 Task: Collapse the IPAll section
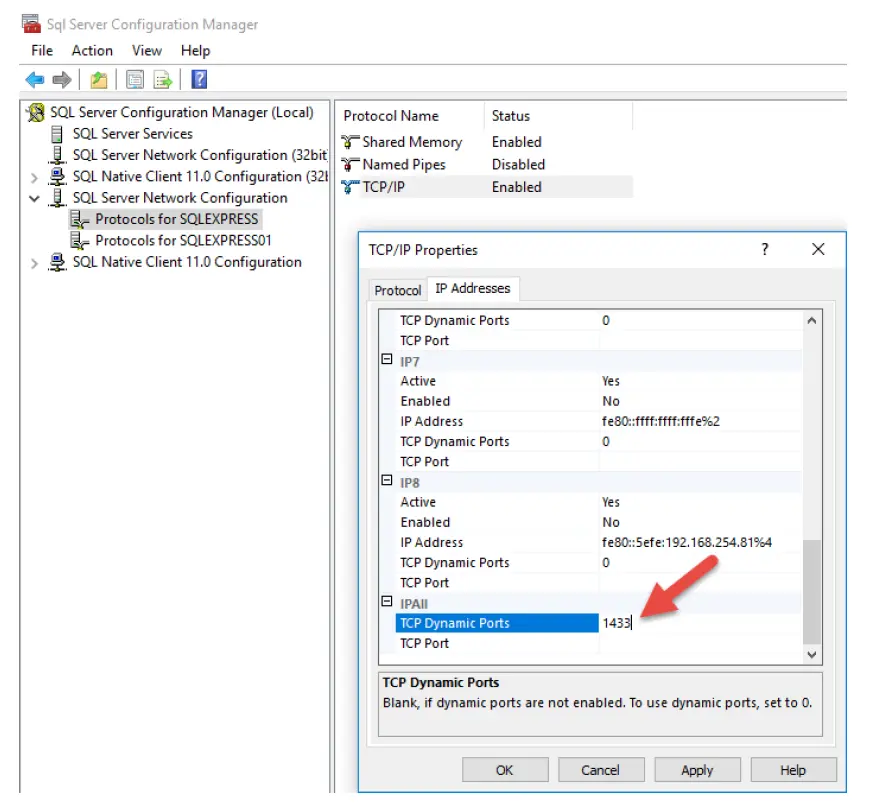click(x=386, y=602)
